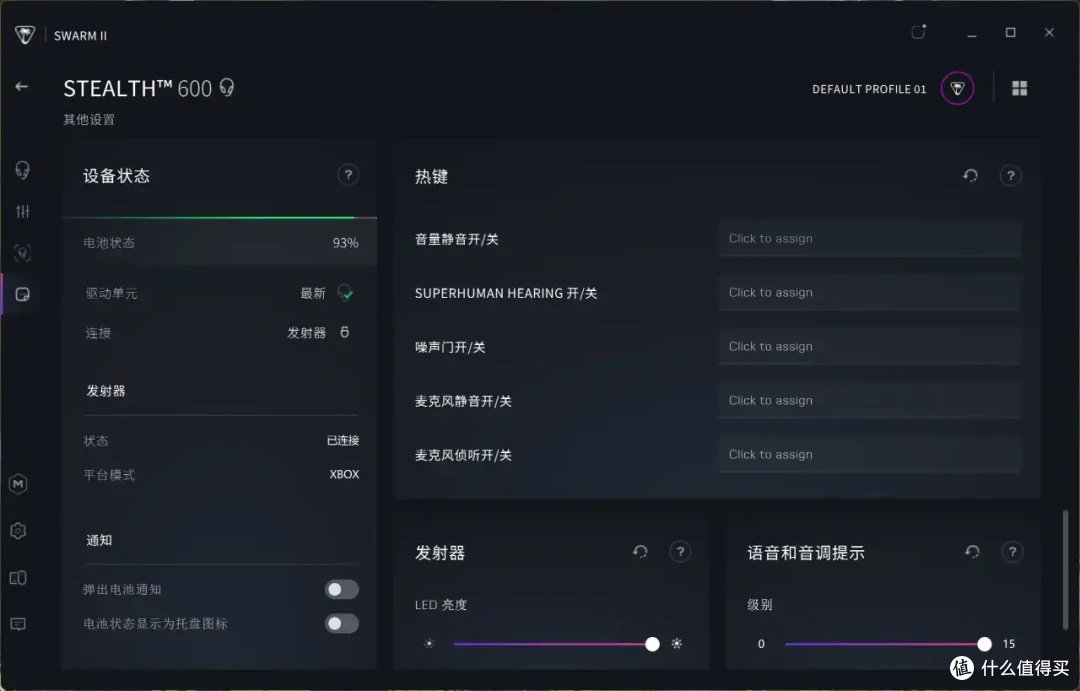Click the pin window icon in title bar
This screenshot has height=691, width=1080.
tap(919, 32)
